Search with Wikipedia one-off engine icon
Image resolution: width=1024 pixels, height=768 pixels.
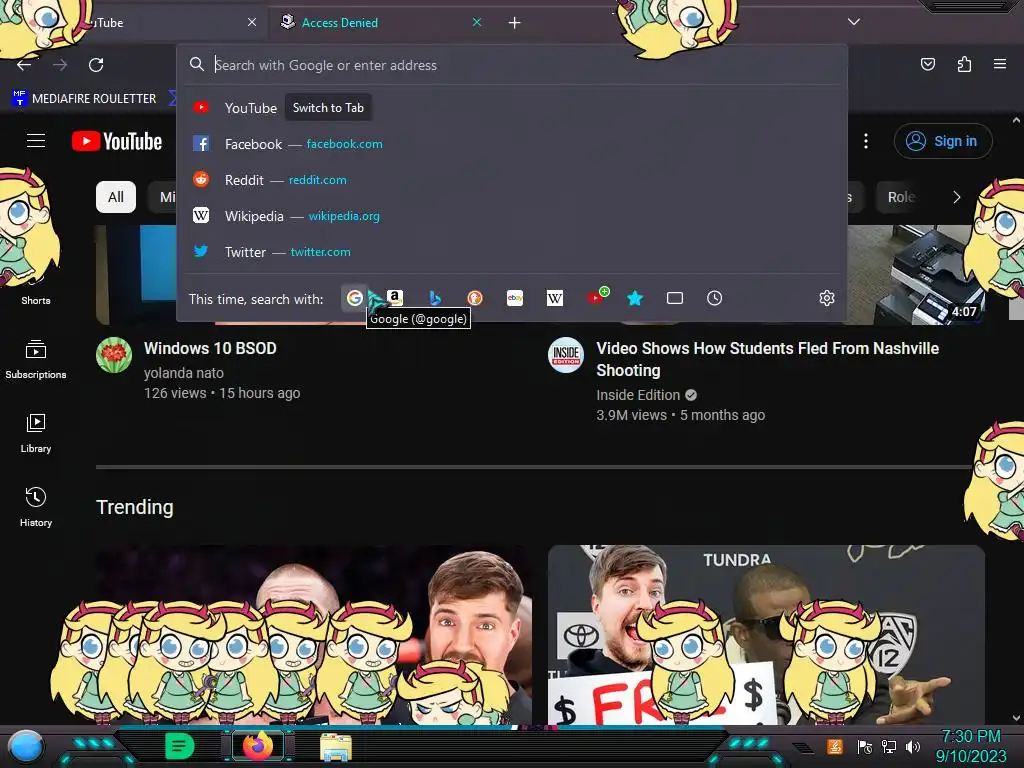pyautogui.click(x=554, y=298)
